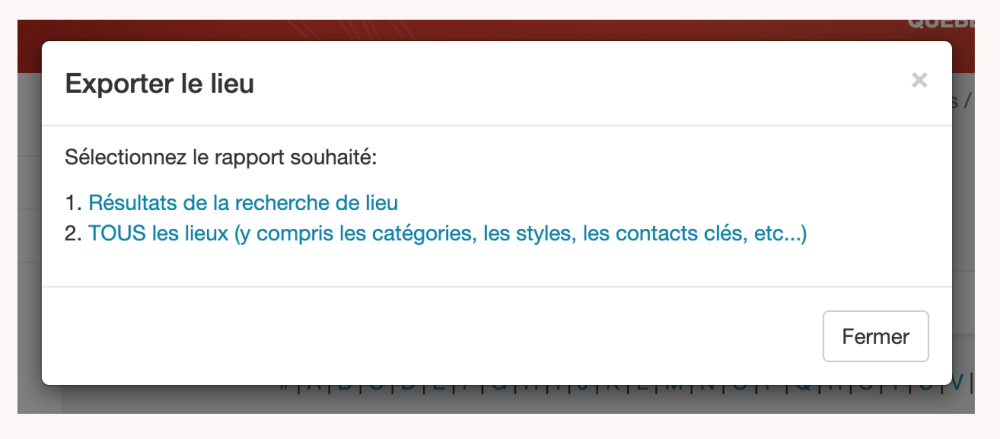Screen dimensions: 1000x439
Task: Select letter V in the alphabet filter
Action: 957,383
